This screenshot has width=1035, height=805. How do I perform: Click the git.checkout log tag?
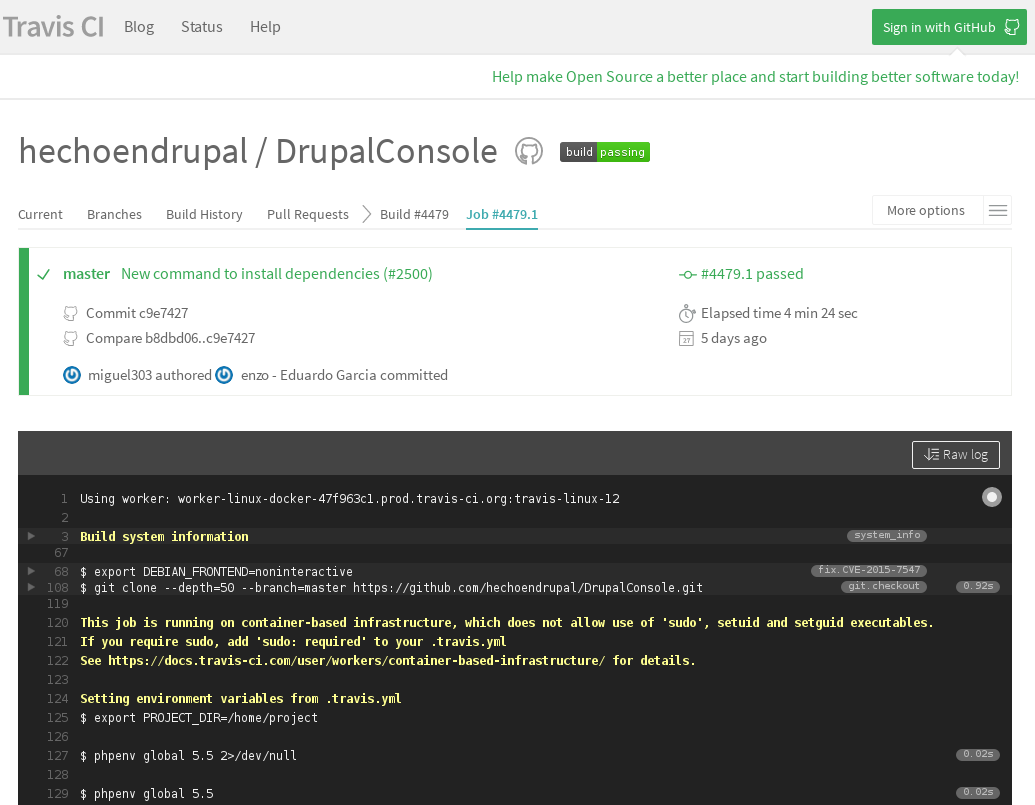coord(883,586)
